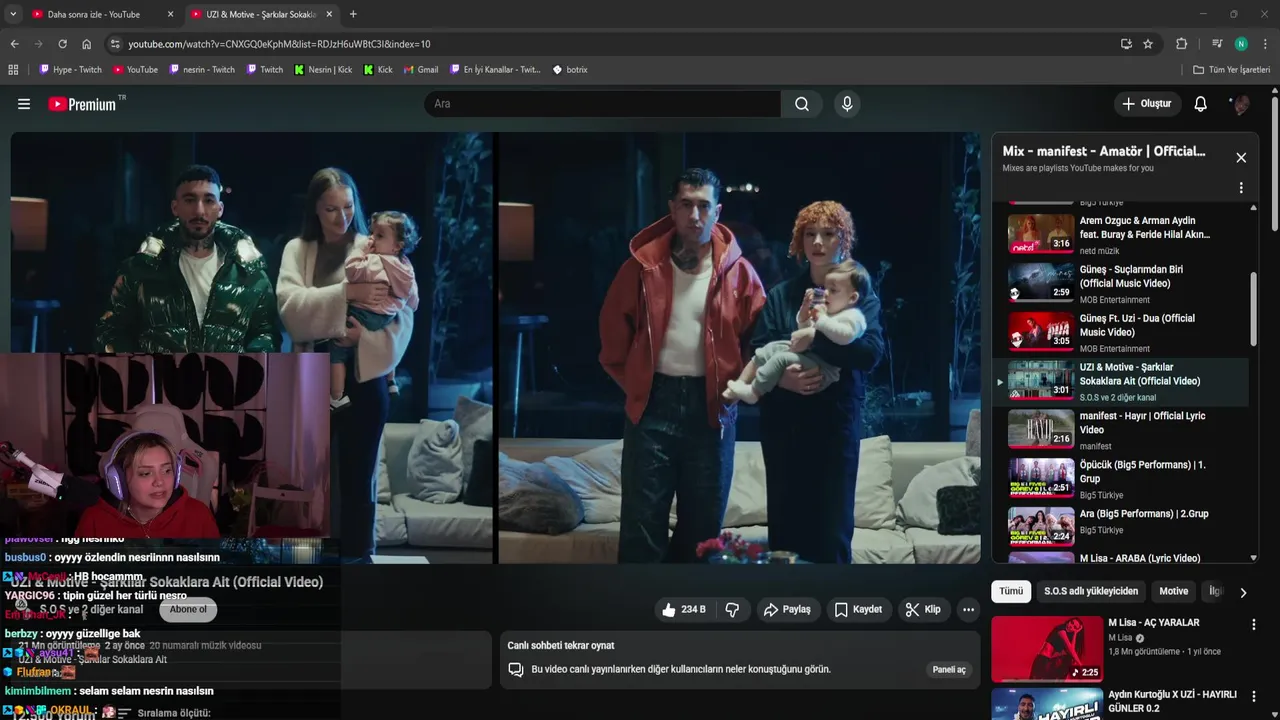
Task: Open the Chrome profile N avatar
Action: (x=1241, y=44)
